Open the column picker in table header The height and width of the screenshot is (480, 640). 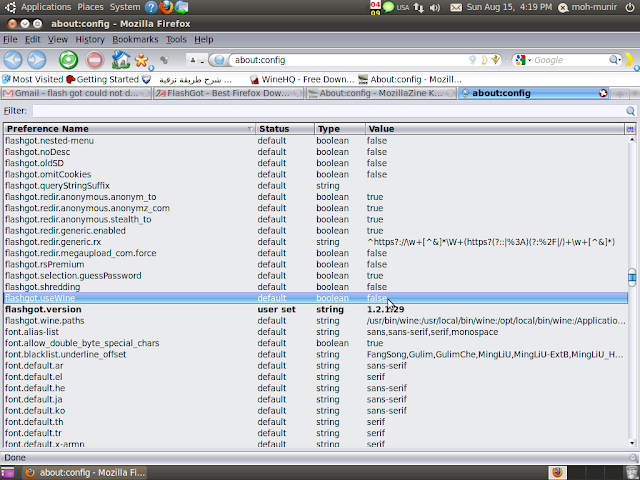(630, 129)
